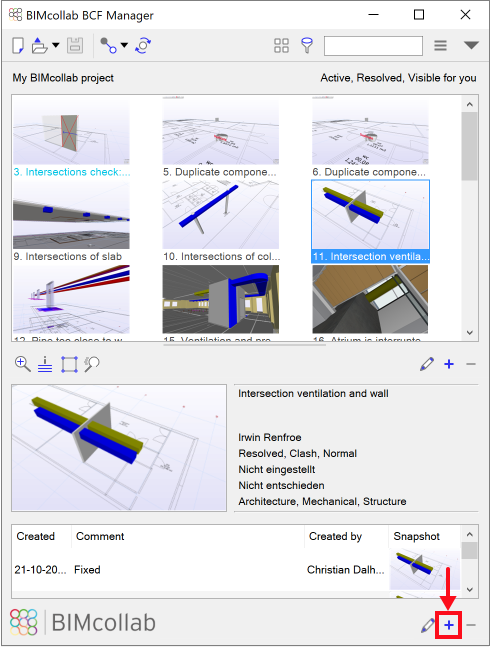Viewport: 490px width, 647px height.
Task: Toggle thumbnail grid view icon
Action: 281,45
